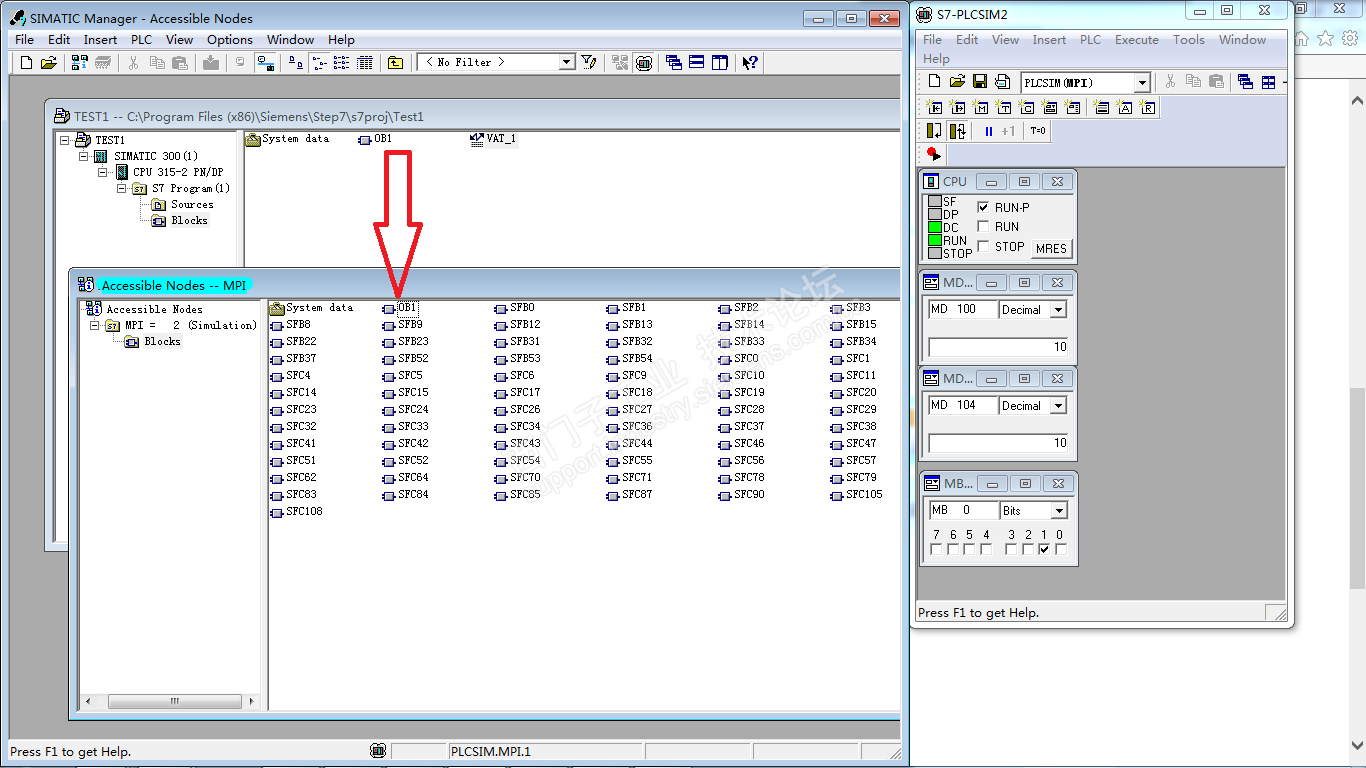Collapse the MPI = 2 (Simulation) node

pos(94,325)
